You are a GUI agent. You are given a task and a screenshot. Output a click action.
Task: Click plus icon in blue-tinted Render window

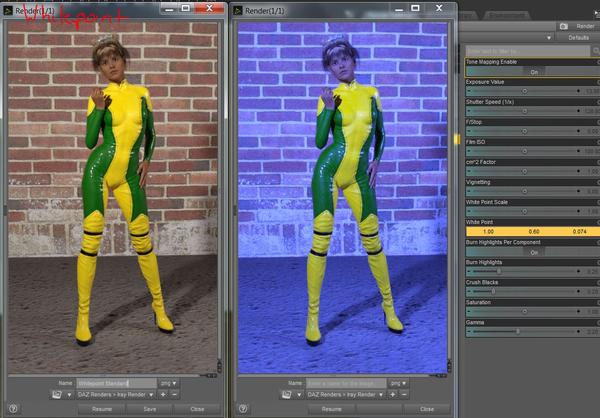pyautogui.click(x=393, y=394)
